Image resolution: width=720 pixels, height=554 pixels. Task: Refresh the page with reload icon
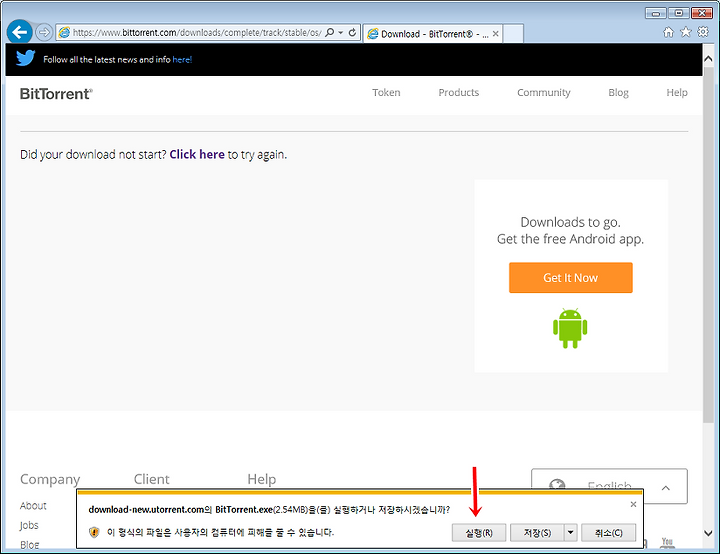pos(352,33)
